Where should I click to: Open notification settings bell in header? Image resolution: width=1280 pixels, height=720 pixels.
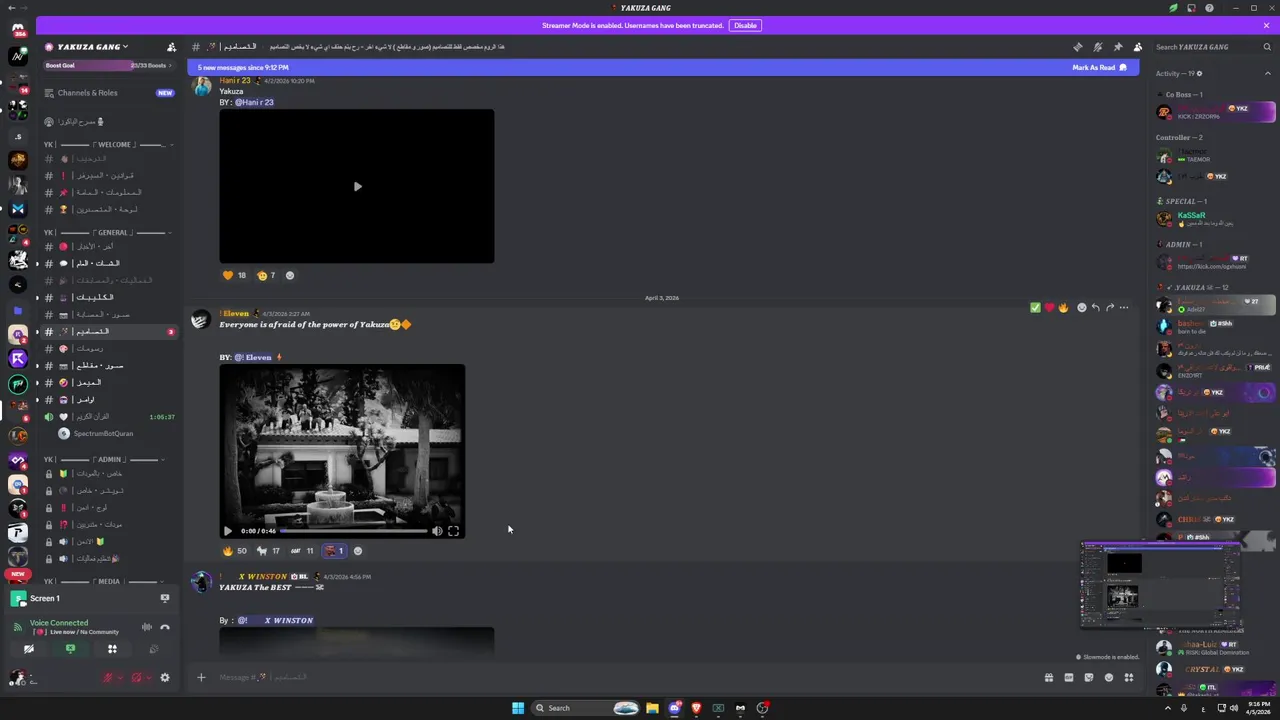pos(1097,47)
